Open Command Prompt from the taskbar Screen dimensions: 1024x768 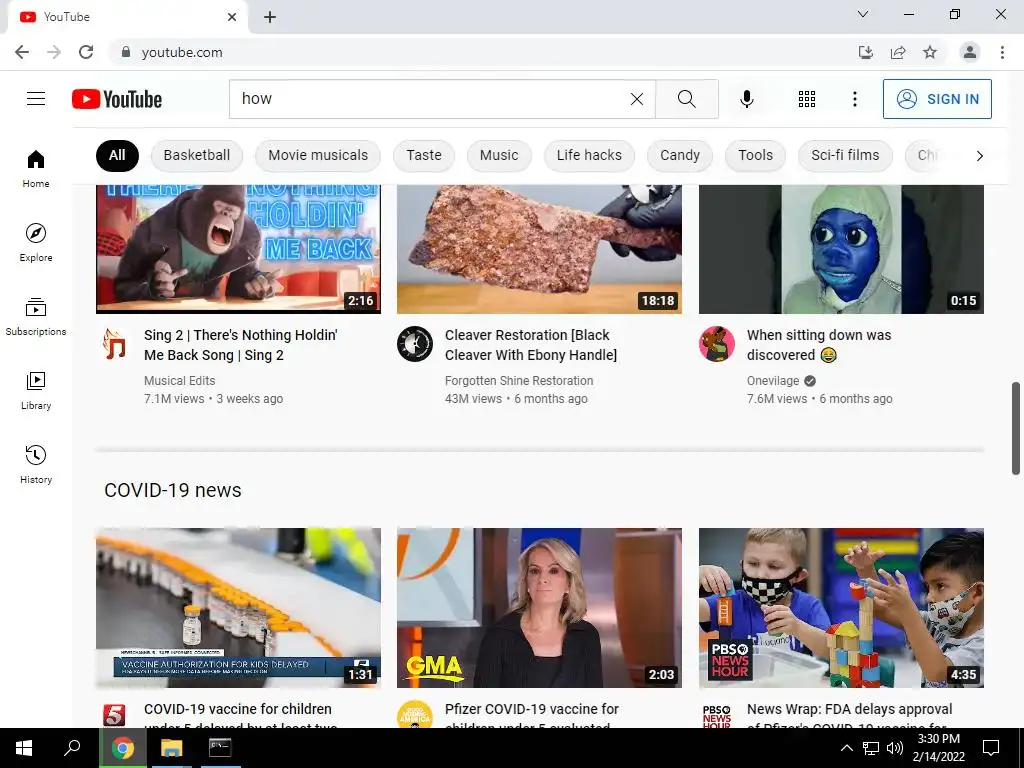click(220, 748)
